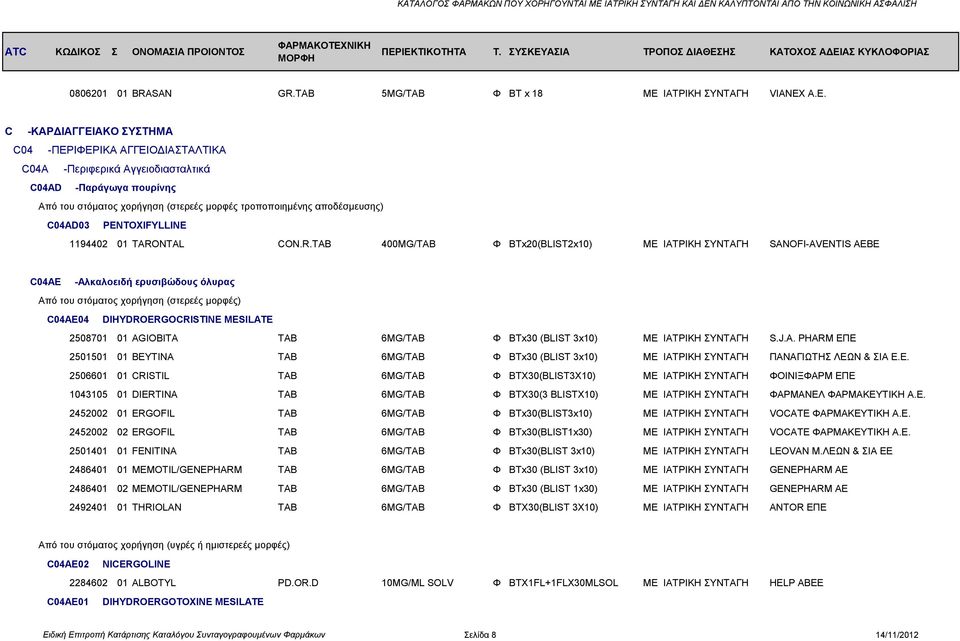960x641 pixels.
Task: Click ERGOFIL in the 02 row
Action: (153, 432)
